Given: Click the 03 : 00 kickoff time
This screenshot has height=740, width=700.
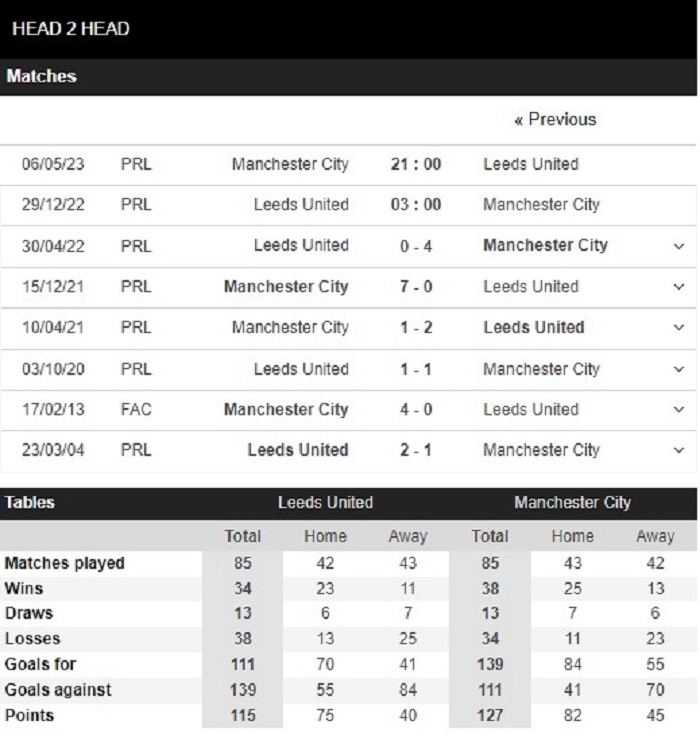Looking at the screenshot, I should (415, 205).
